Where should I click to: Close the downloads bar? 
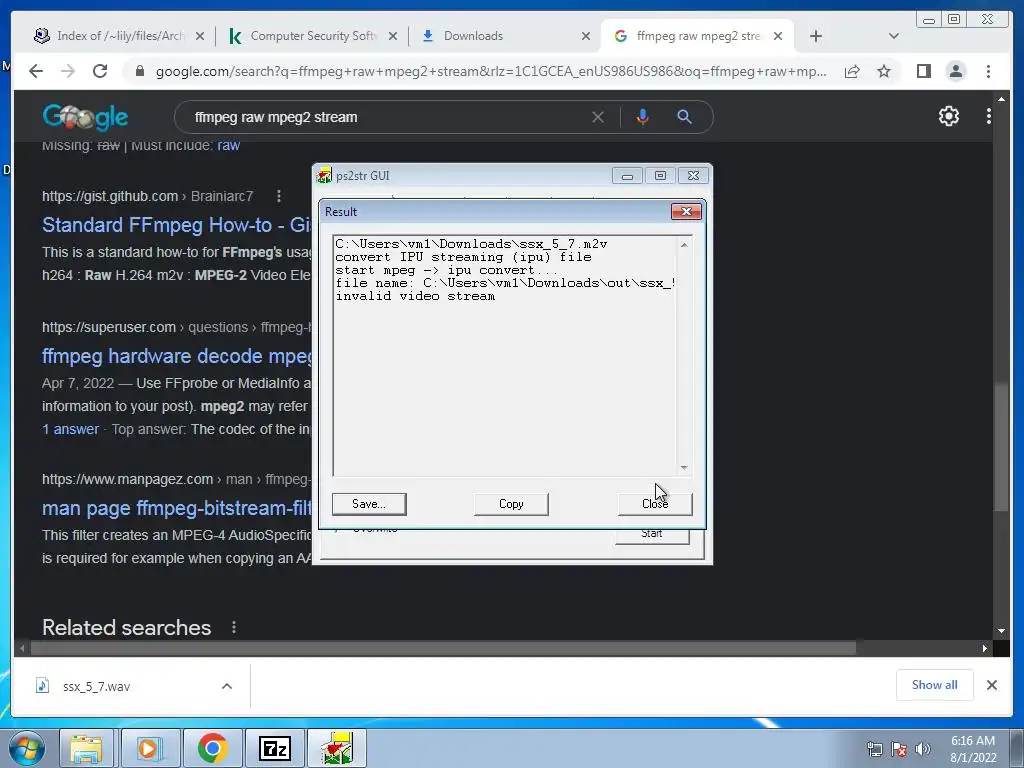[x=991, y=685]
